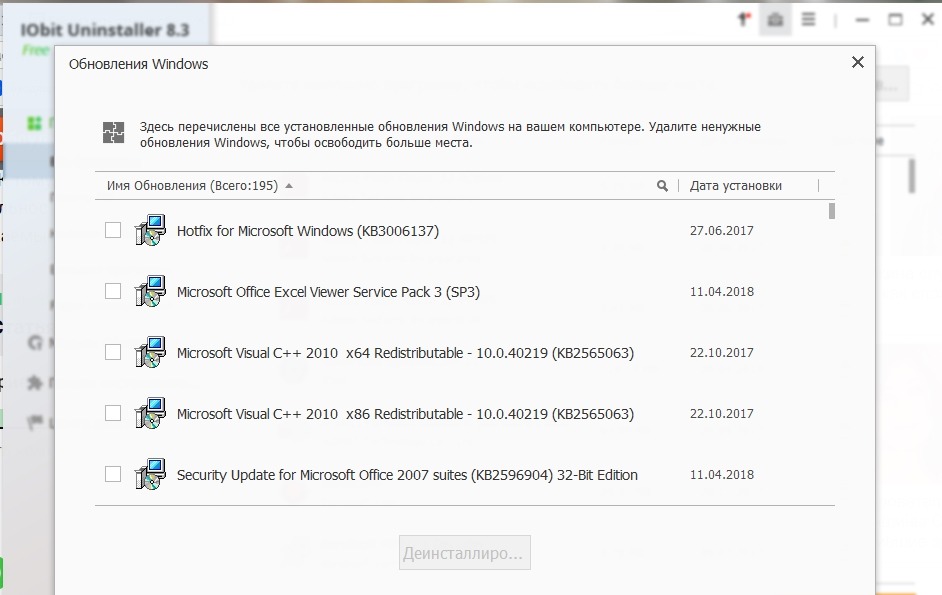Screen dimensions: 942x595
Task: Select Microsoft Visual C++ 2010 x64 Redistributable row
Action: point(464,352)
